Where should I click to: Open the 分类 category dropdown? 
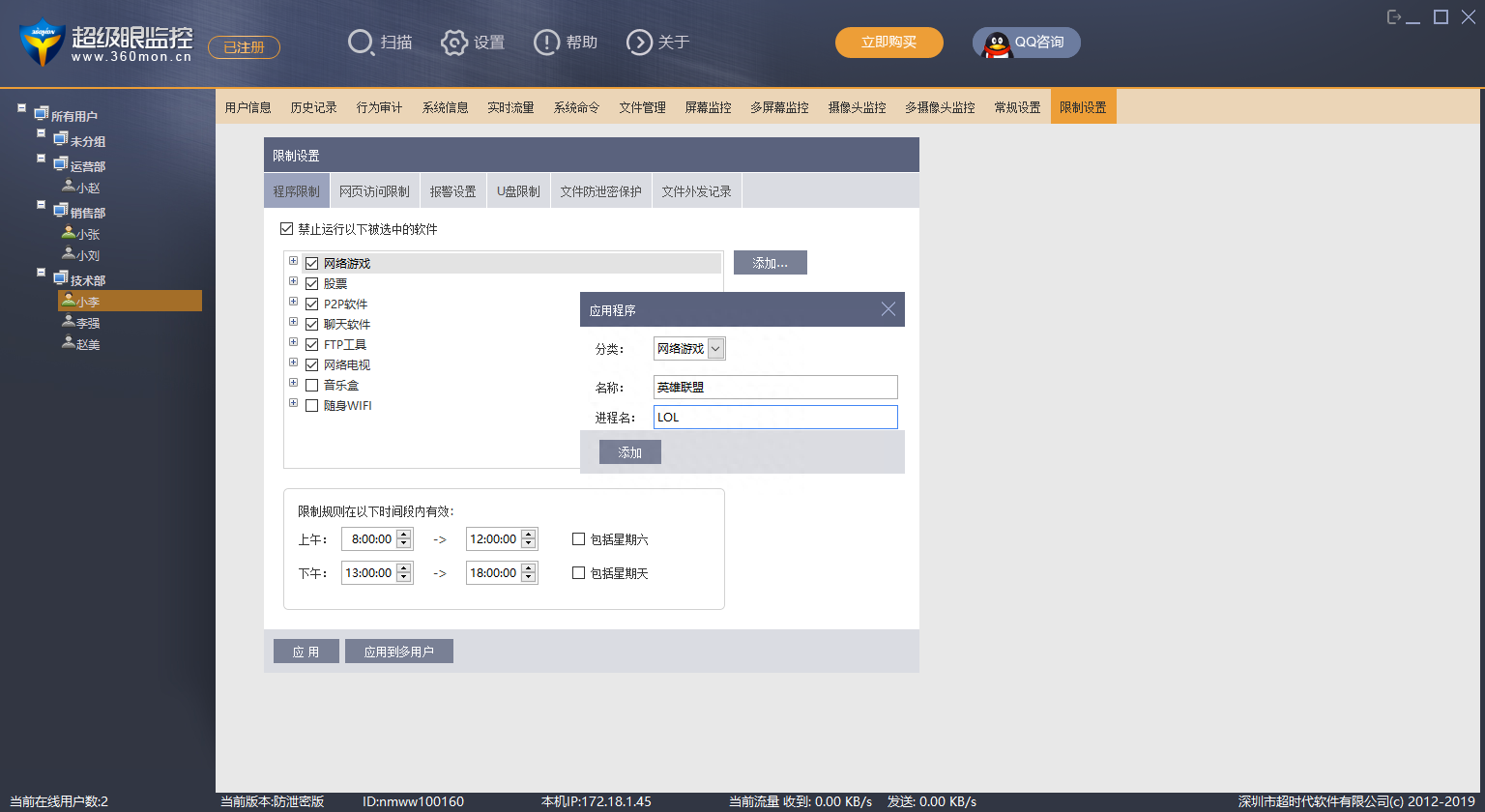click(x=713, y=347)
